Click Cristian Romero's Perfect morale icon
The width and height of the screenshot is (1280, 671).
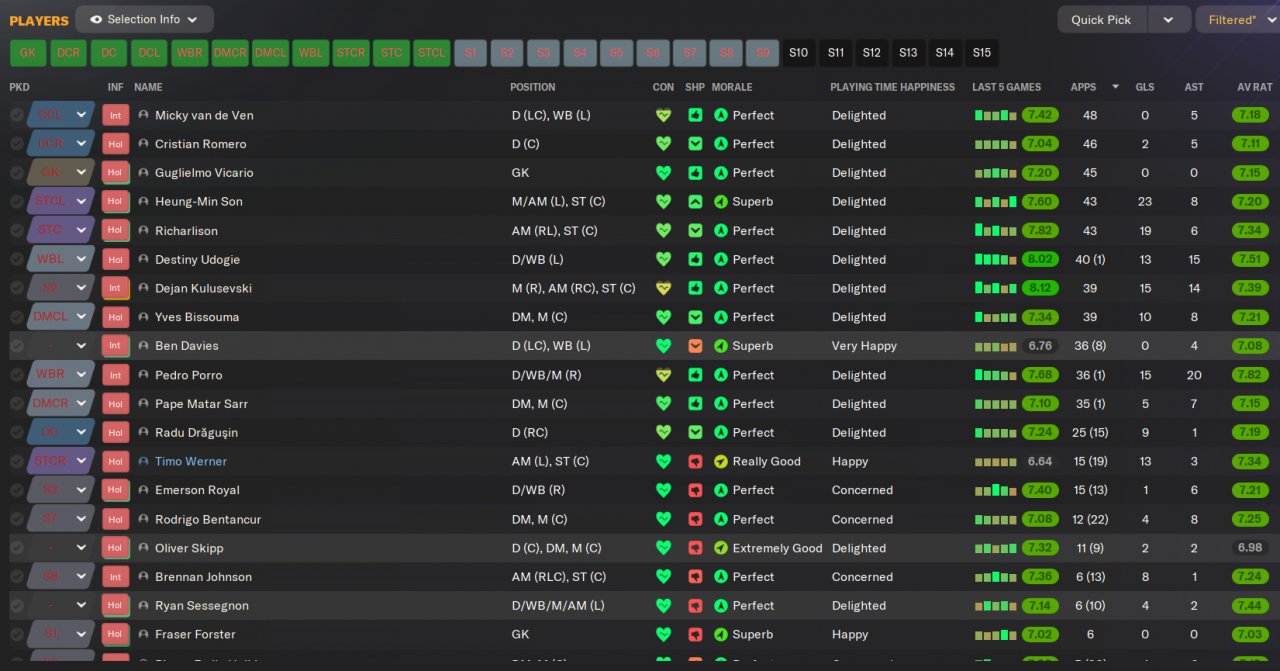pyautogui.click(x=720, y=144)
